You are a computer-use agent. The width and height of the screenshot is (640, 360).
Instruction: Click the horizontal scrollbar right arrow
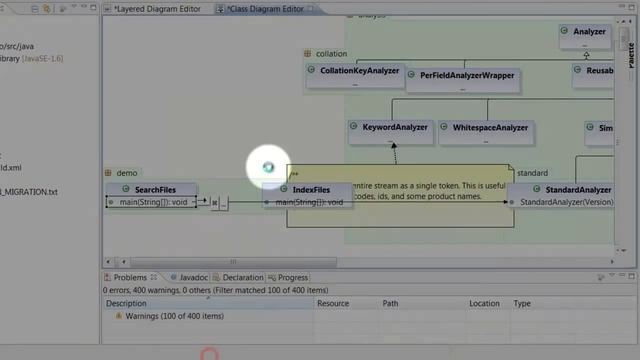[612, 262]
